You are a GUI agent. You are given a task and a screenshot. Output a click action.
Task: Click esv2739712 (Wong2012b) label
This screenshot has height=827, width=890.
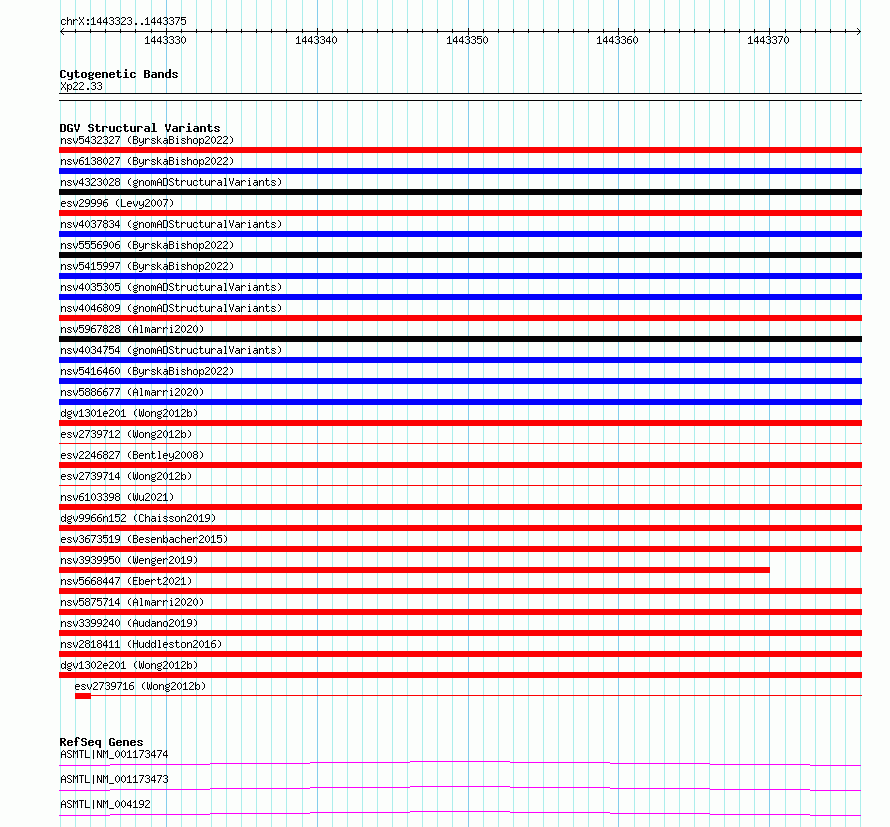[126, 434]
